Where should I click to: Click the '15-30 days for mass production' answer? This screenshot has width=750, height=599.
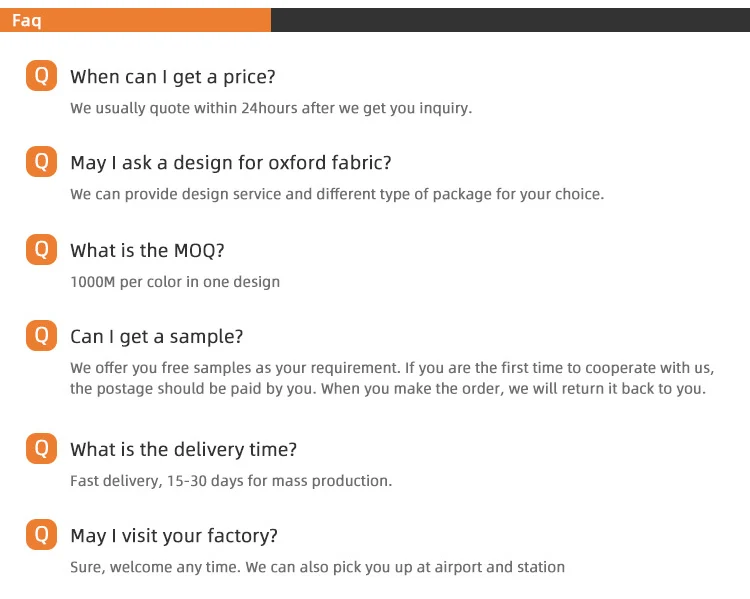[231, 481]
